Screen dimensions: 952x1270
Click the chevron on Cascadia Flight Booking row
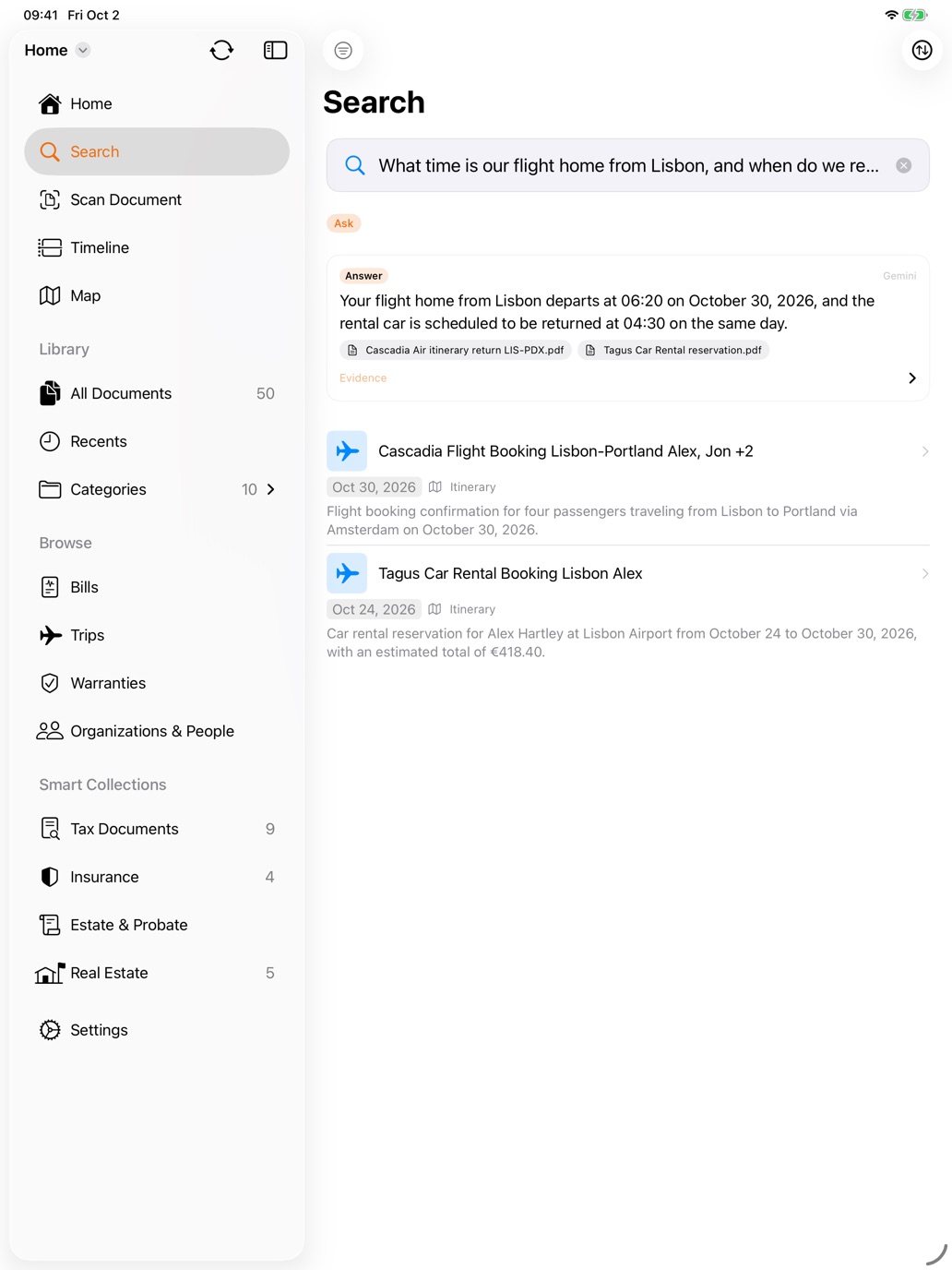point(924,450)
